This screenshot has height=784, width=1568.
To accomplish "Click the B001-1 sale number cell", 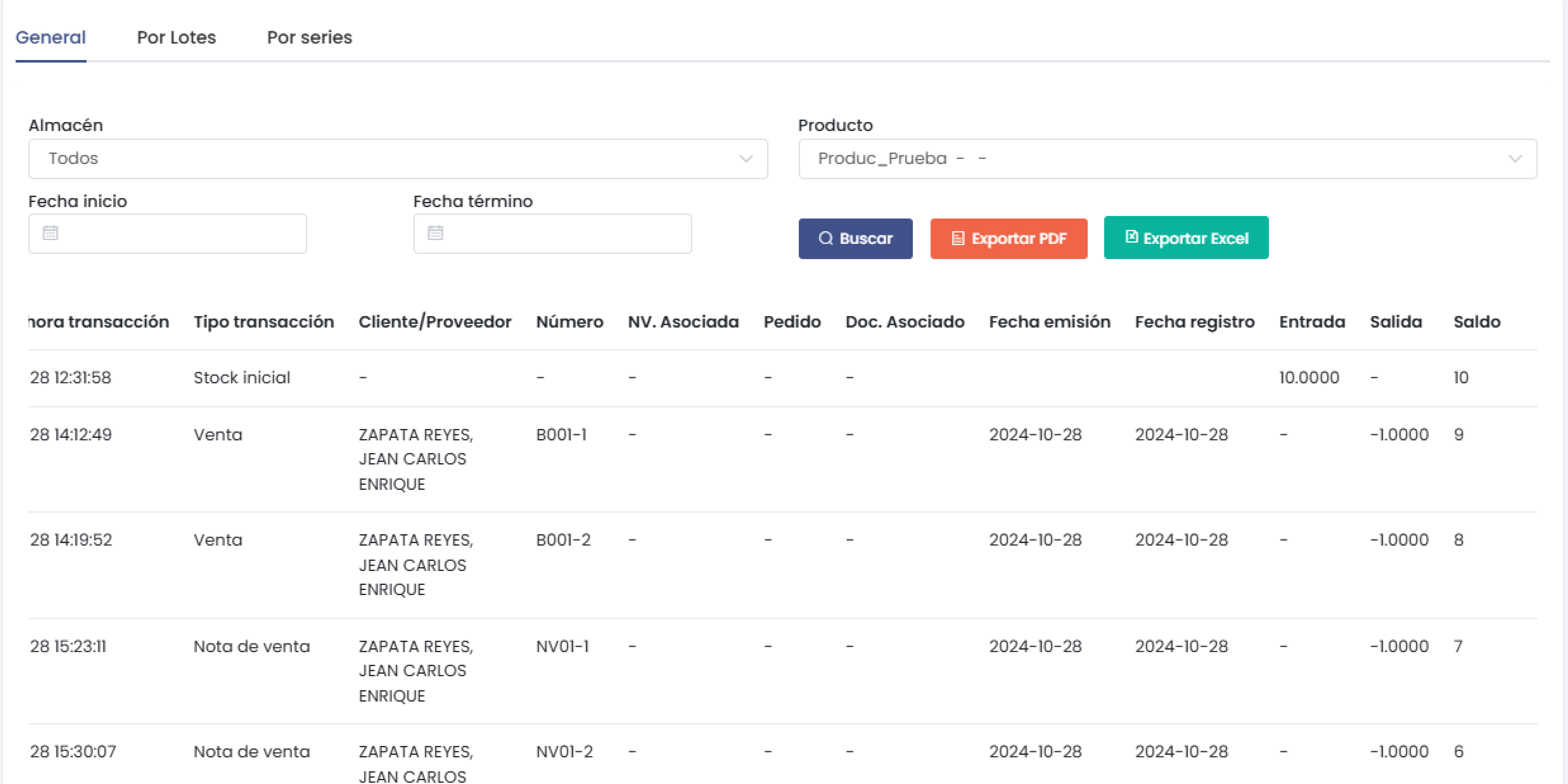I will tap(561, 434).
